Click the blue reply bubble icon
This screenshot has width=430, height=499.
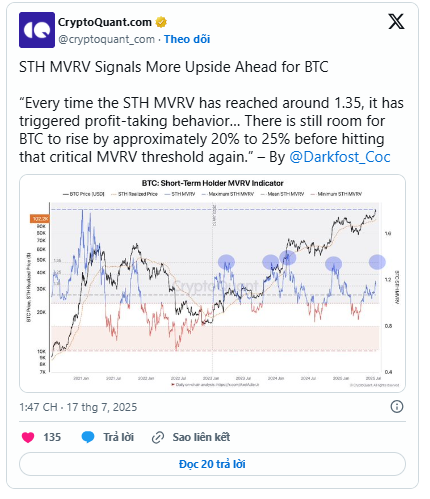coord(88,437)
